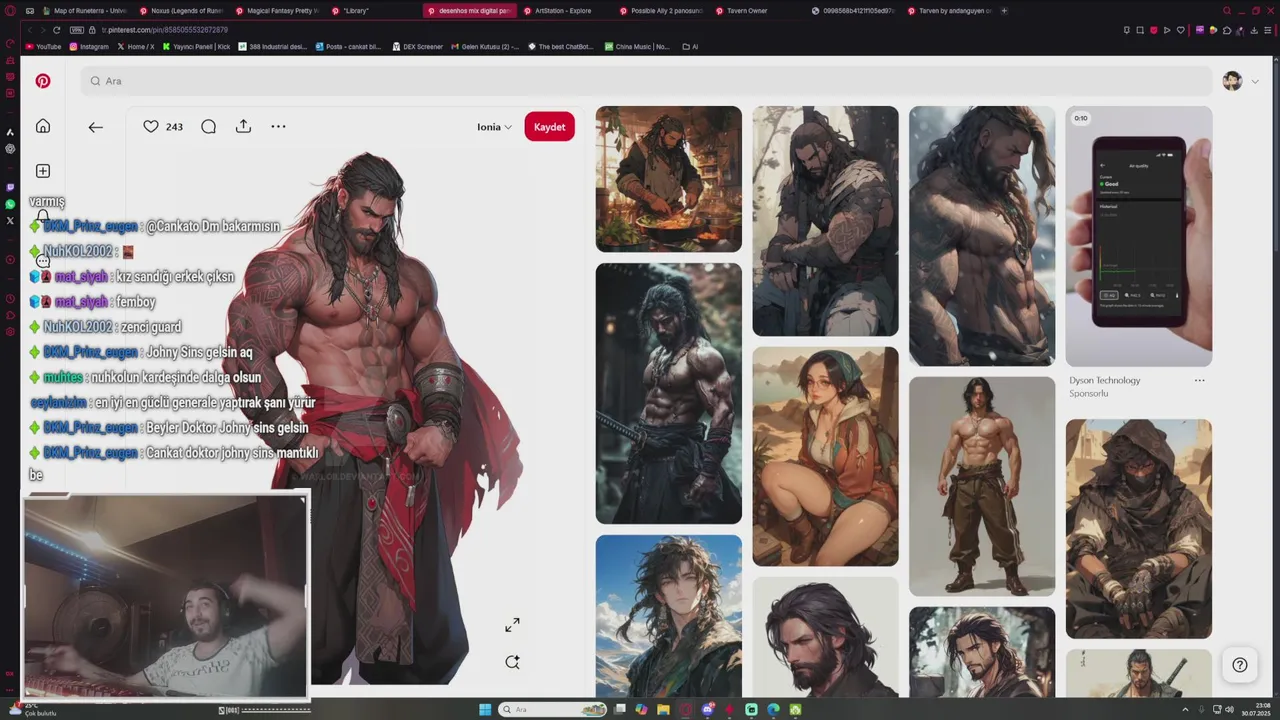Open The best ChatBot bookmark
1280x720 pixels.
(561, 47)
